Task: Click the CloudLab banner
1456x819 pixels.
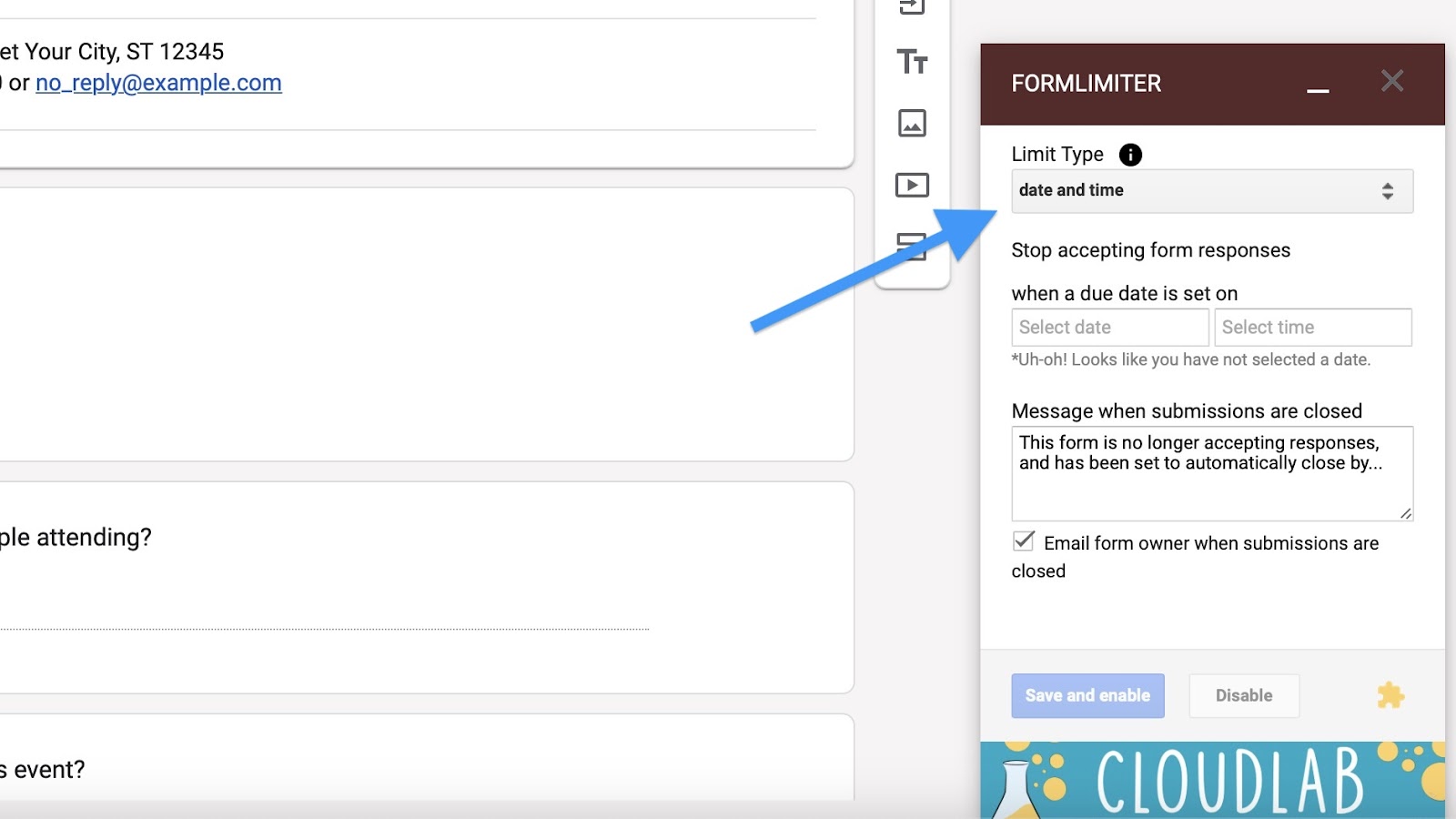Action: 1212,780
